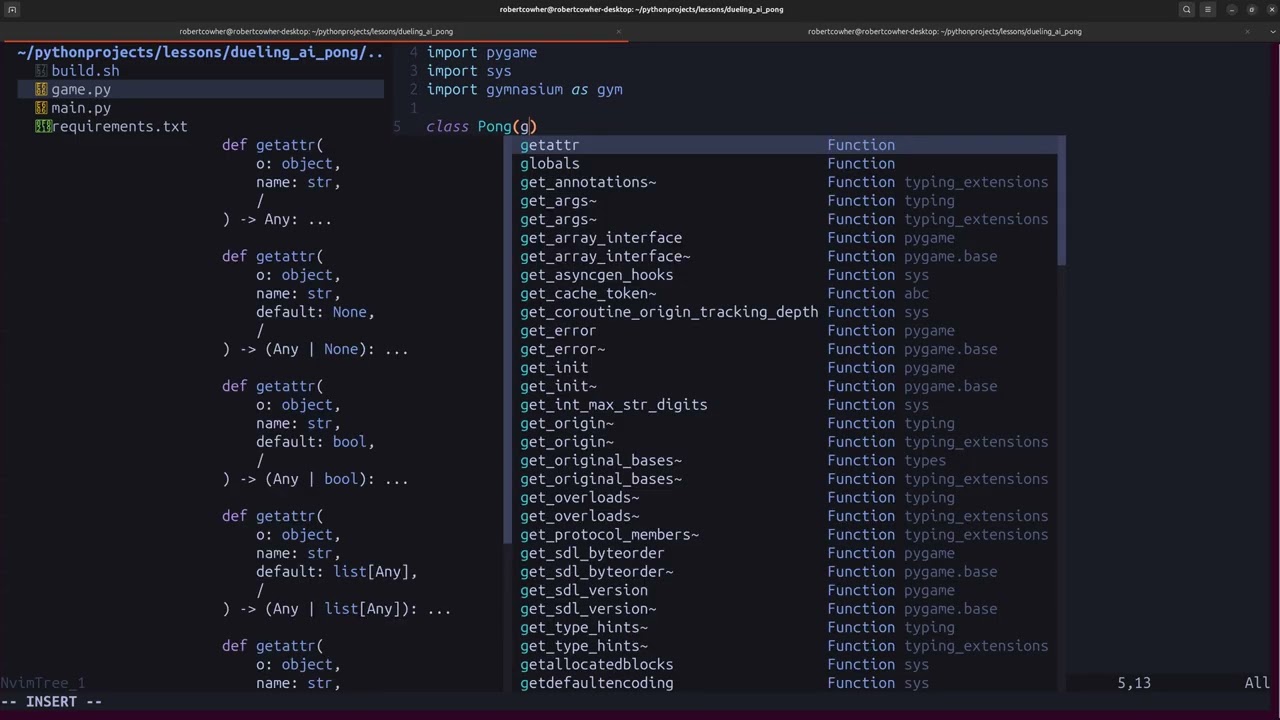Click 'default: list[Any],' in docs popup
Image resolution: width=1280 pixels, height=720 pixels.
pos(336,571)
